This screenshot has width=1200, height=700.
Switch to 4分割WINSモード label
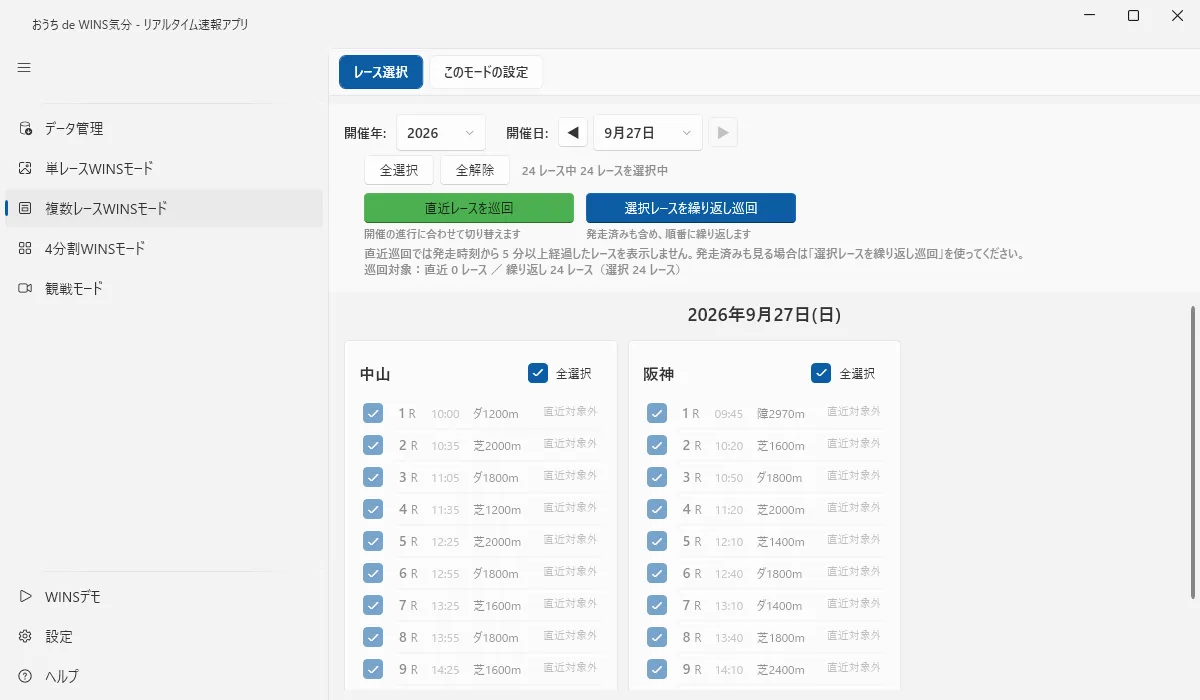pos(95,249)
